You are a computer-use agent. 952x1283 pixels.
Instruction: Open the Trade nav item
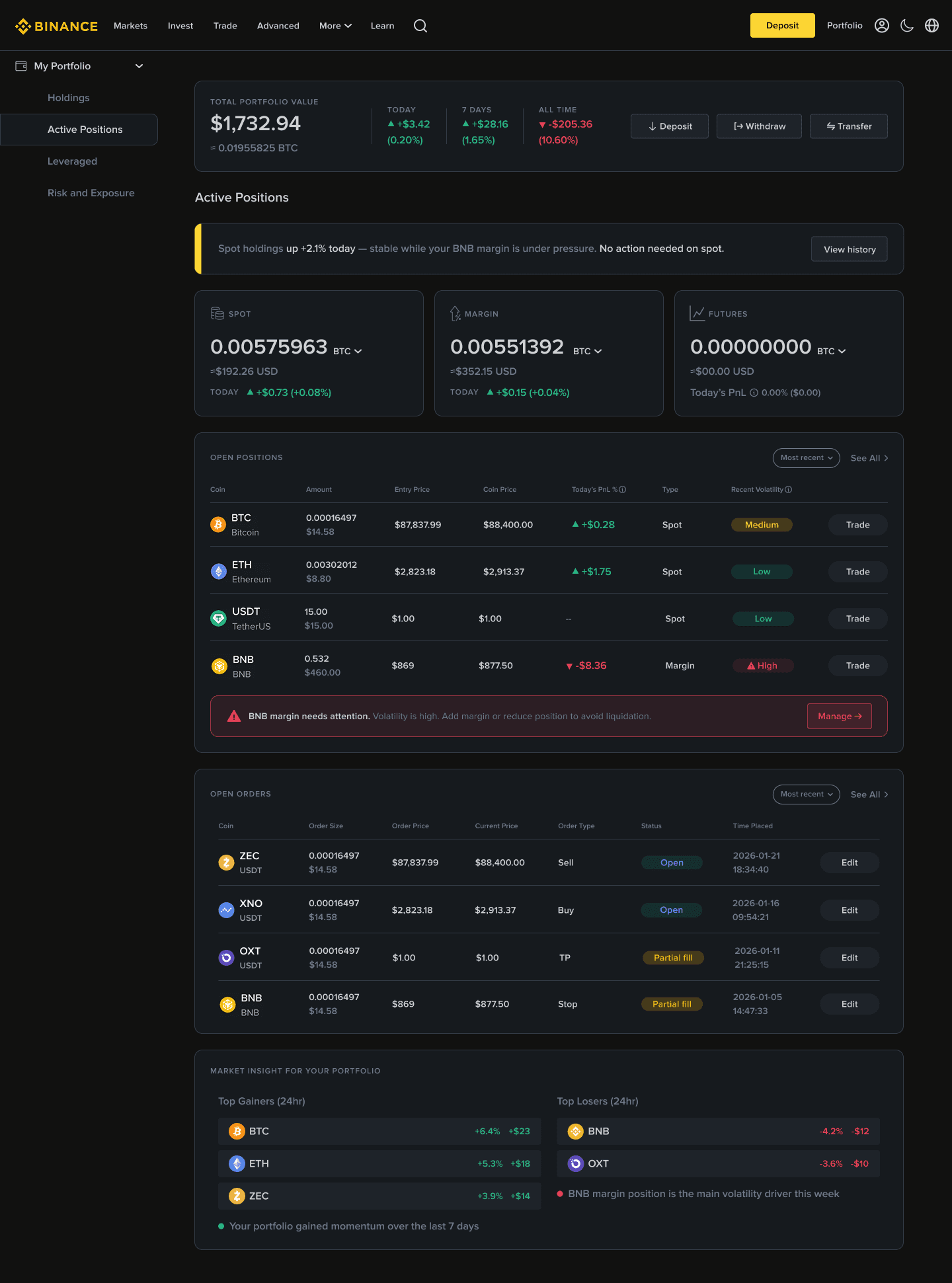coord(225,26)
